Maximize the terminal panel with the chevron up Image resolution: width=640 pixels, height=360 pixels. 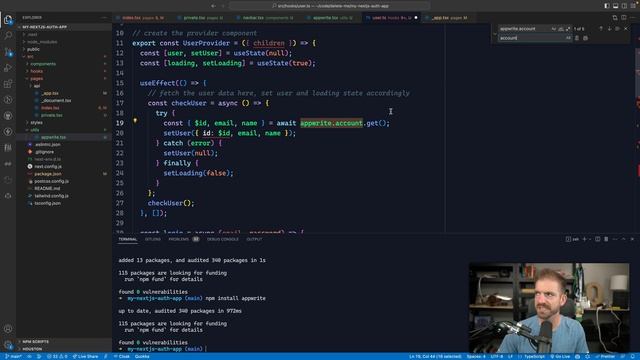(x=624, y=239)
